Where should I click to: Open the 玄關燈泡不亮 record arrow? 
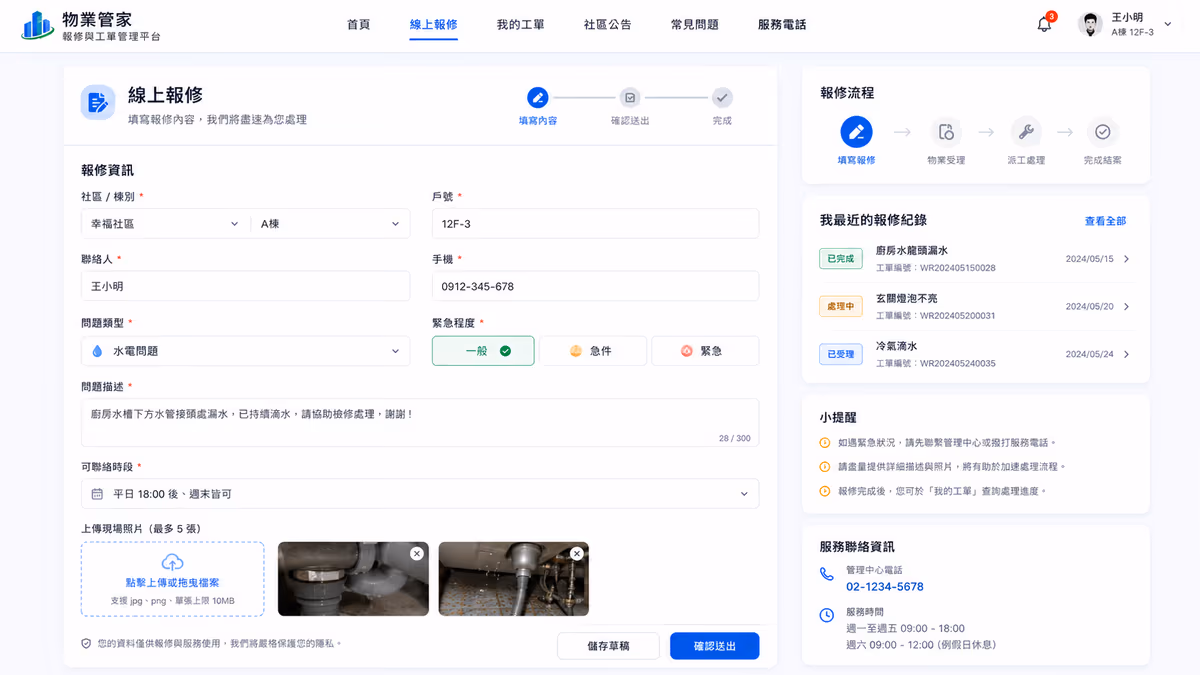coord(1126,307)
